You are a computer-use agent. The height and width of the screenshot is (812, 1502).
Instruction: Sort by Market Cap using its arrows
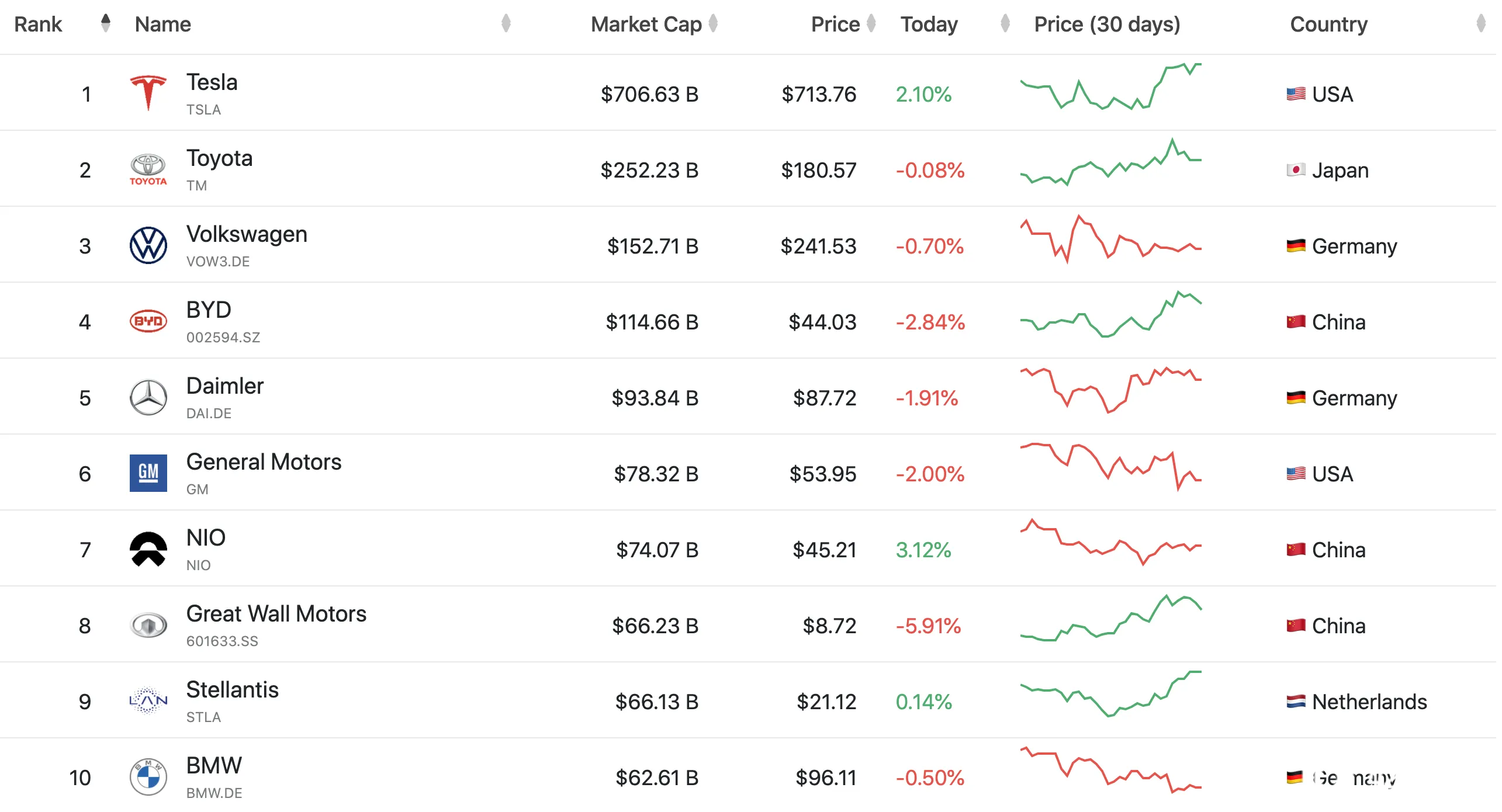coord(713,23)
